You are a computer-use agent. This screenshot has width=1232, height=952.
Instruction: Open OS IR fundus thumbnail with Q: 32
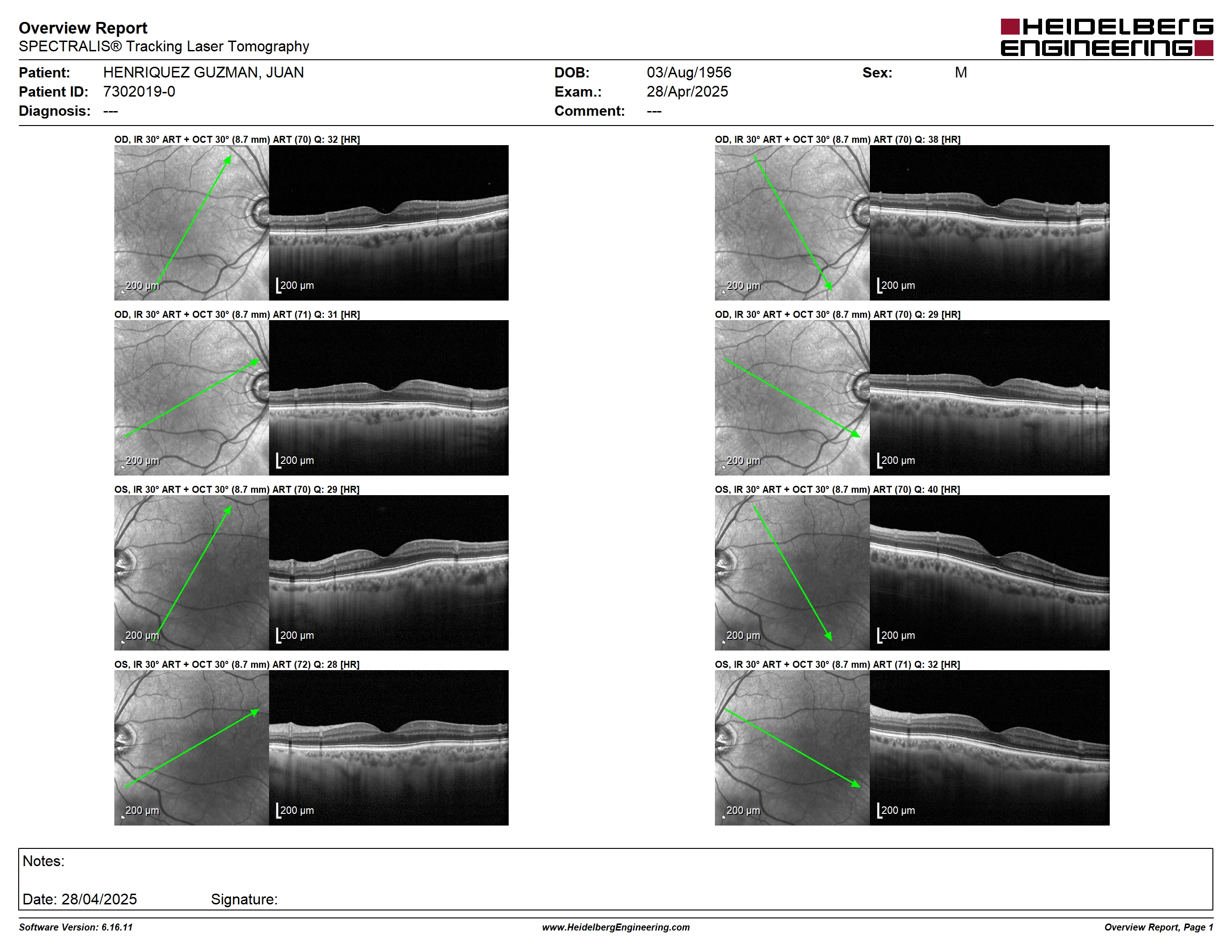[x=792, y=747]
